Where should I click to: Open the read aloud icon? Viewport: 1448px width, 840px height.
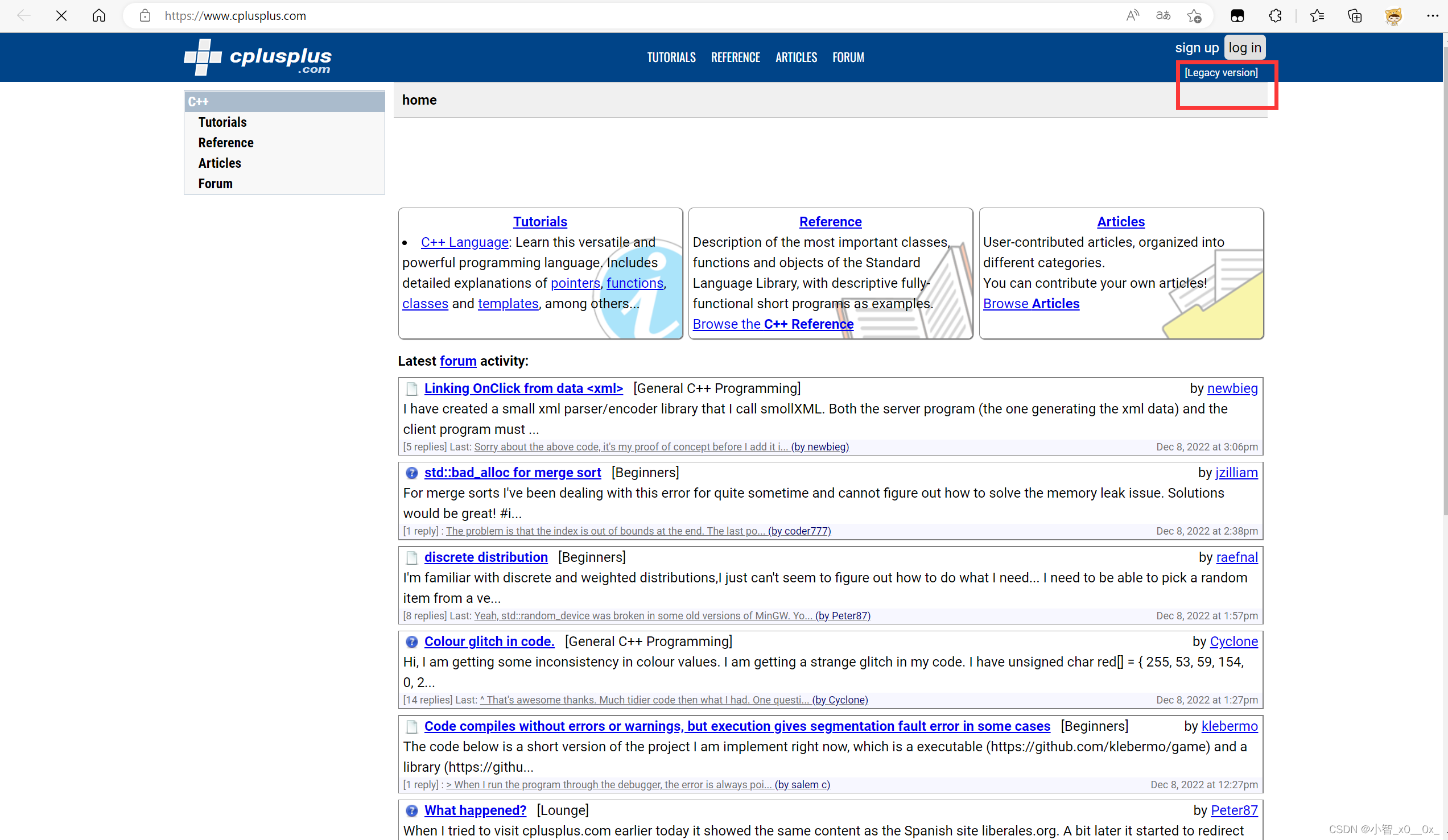(x=1132, y=15)
